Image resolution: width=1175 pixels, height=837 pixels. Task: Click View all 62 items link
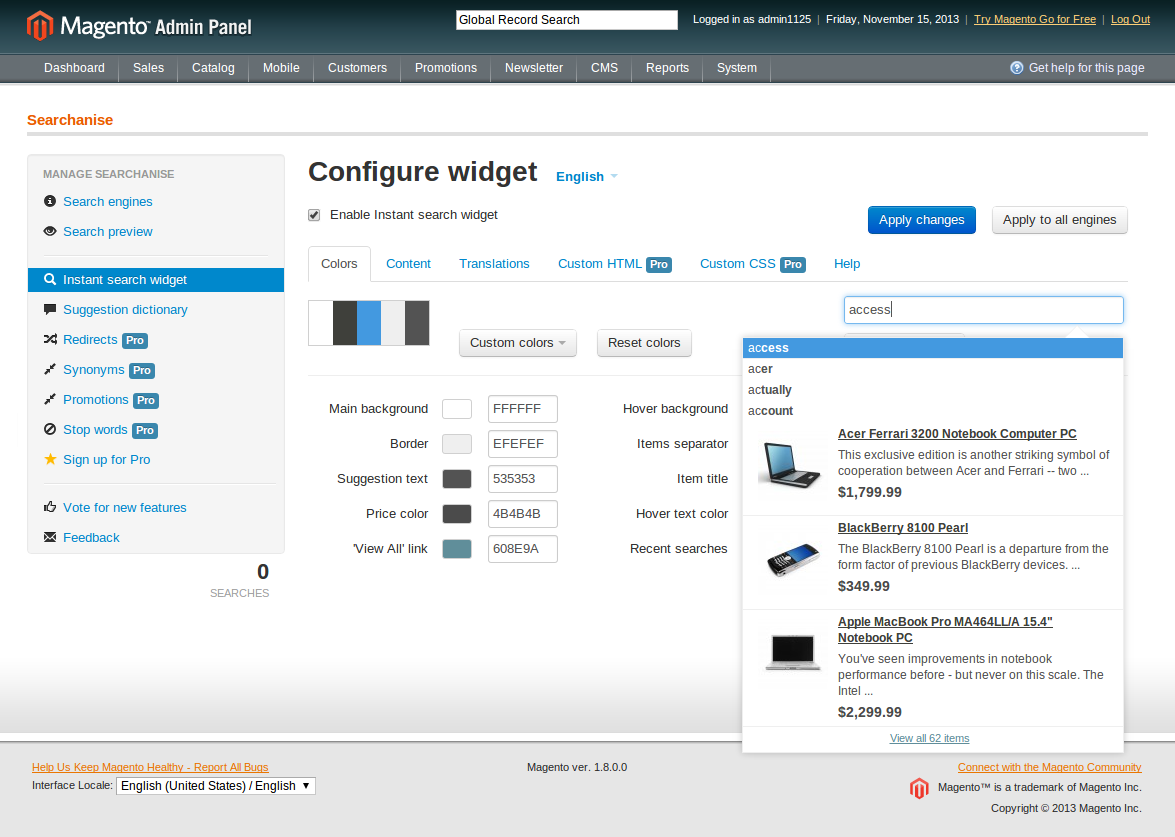coord(929,738)
